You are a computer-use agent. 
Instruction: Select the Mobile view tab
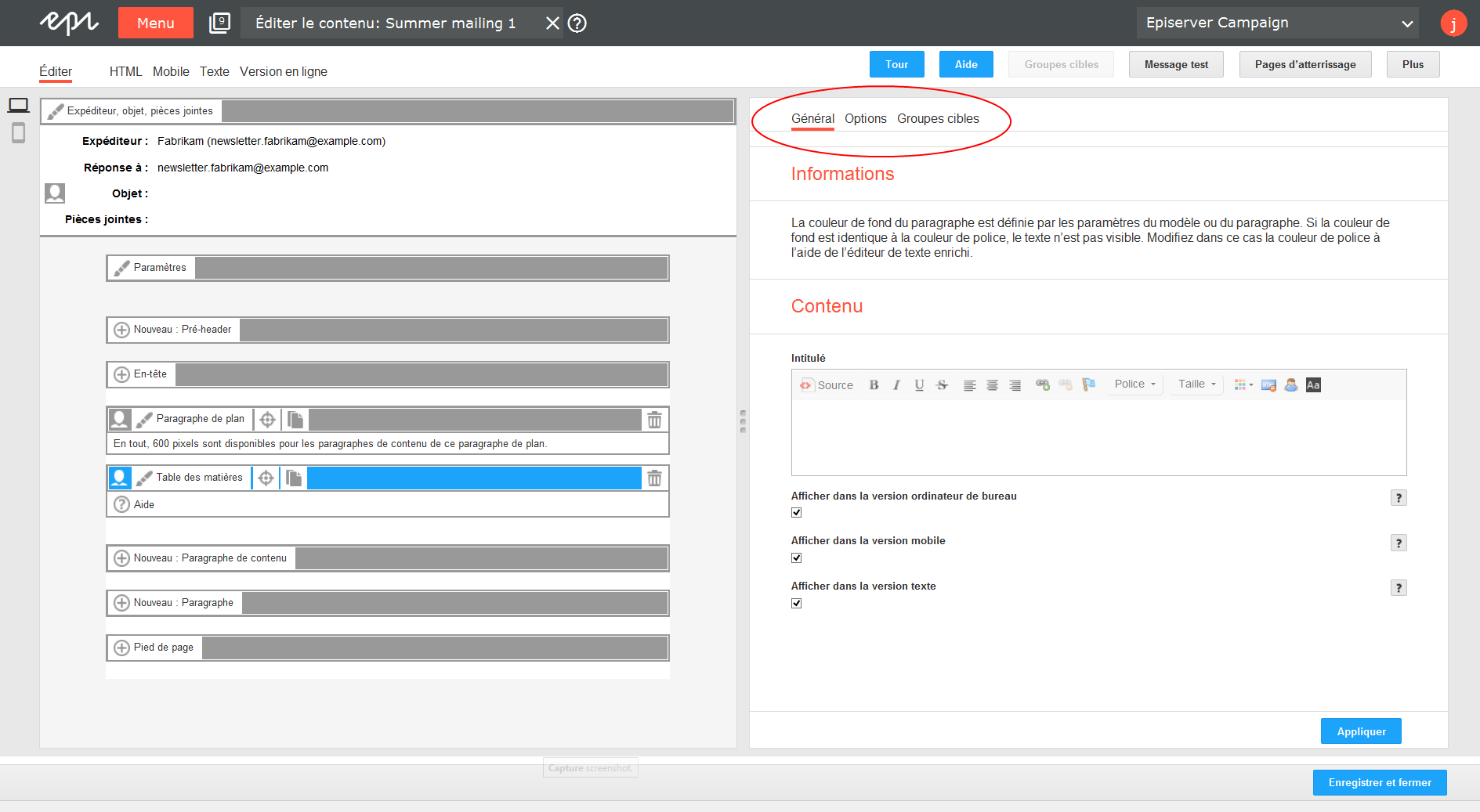coord(171,72)
